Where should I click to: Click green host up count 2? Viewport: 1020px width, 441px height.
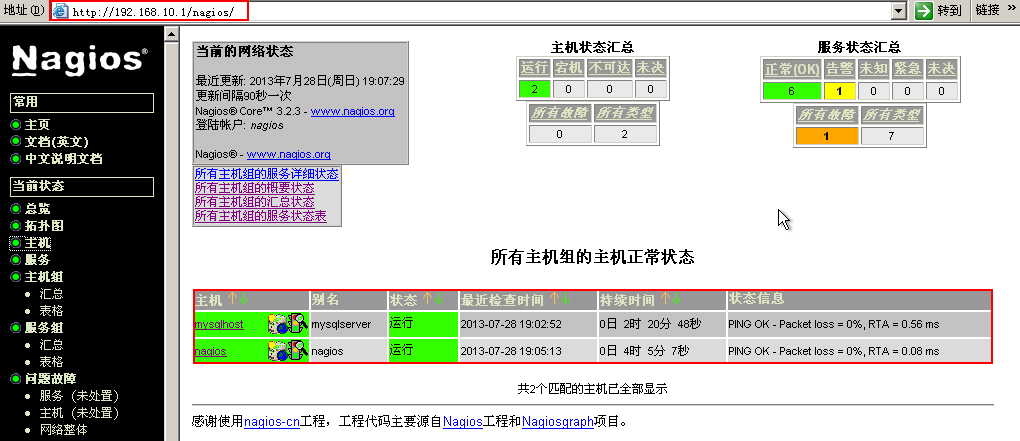pos(535,88)
